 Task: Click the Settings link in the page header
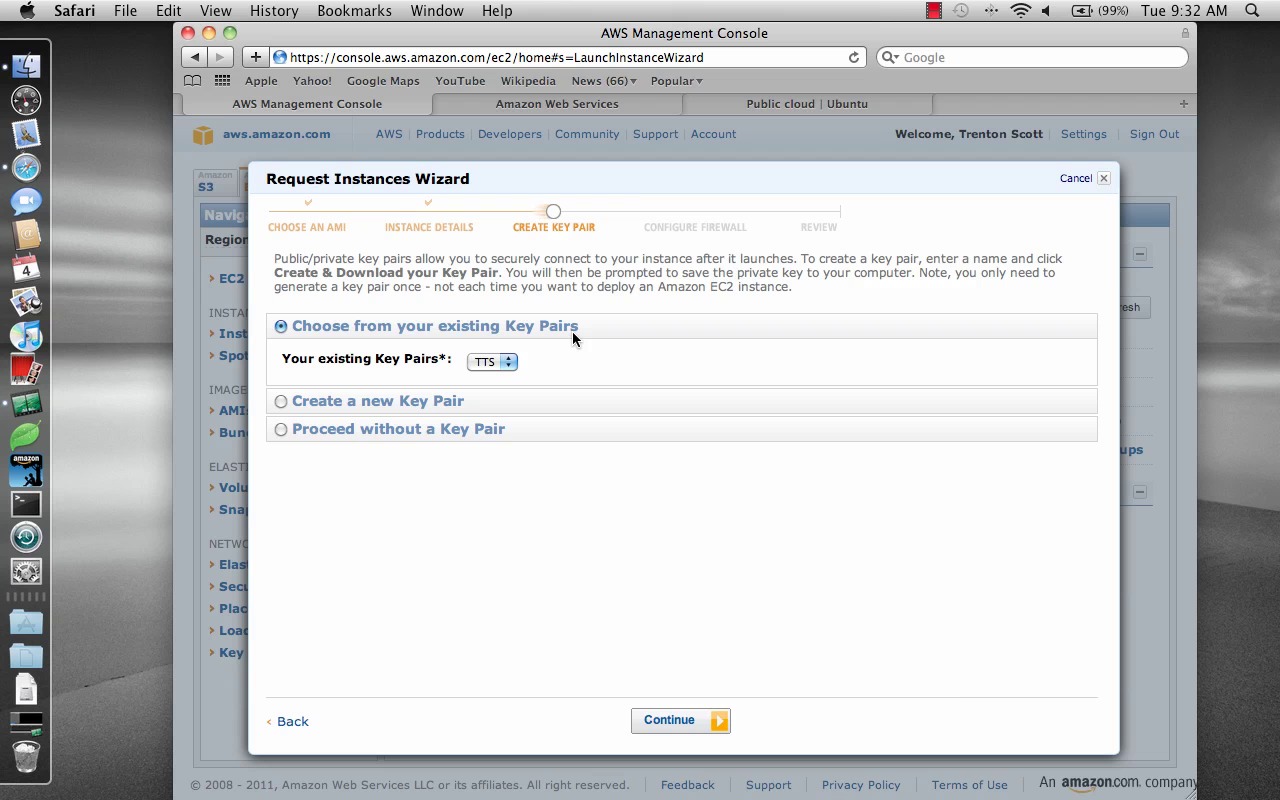click(x=1084, y=134)
